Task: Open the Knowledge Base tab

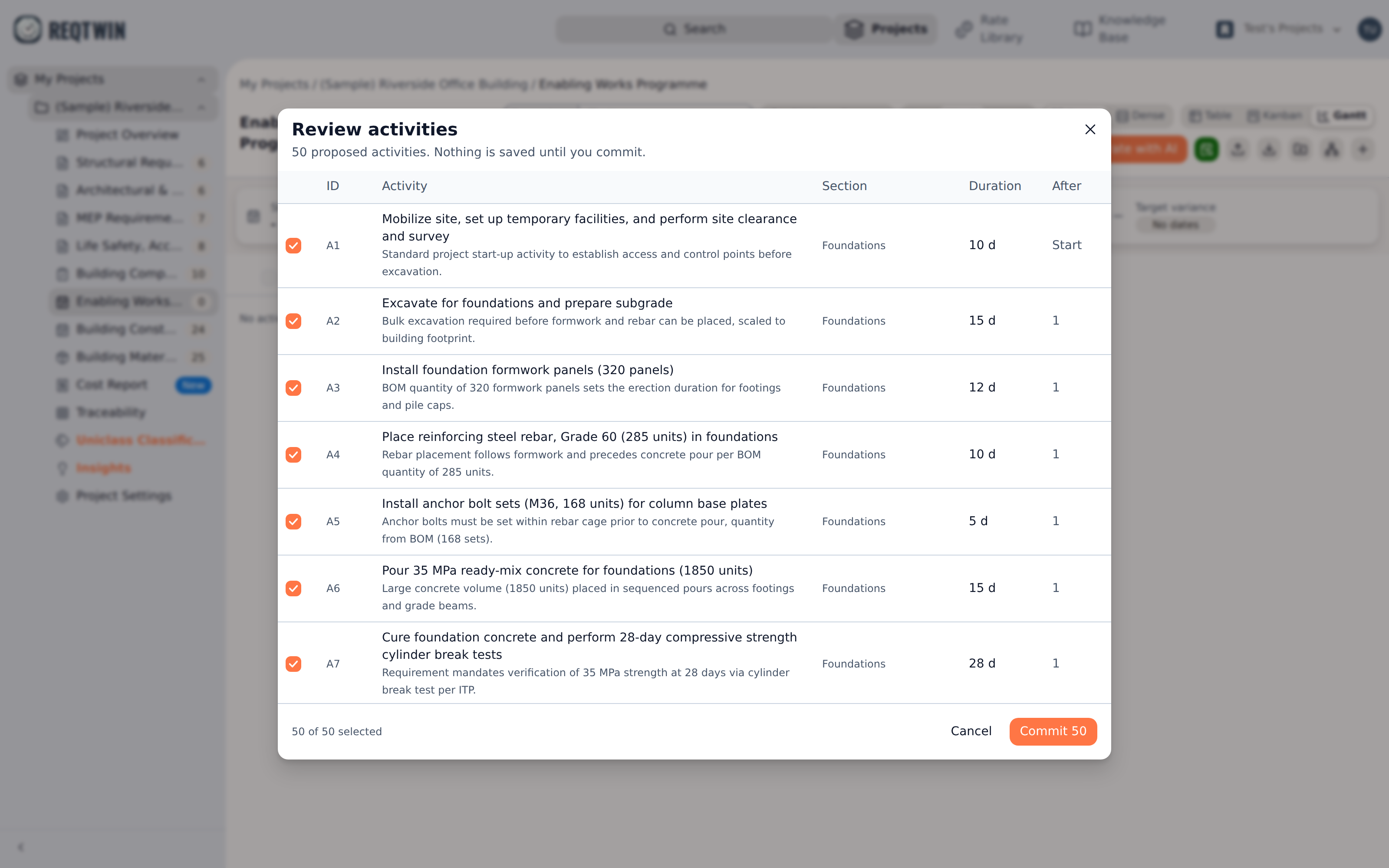Action: point(1119,29)
